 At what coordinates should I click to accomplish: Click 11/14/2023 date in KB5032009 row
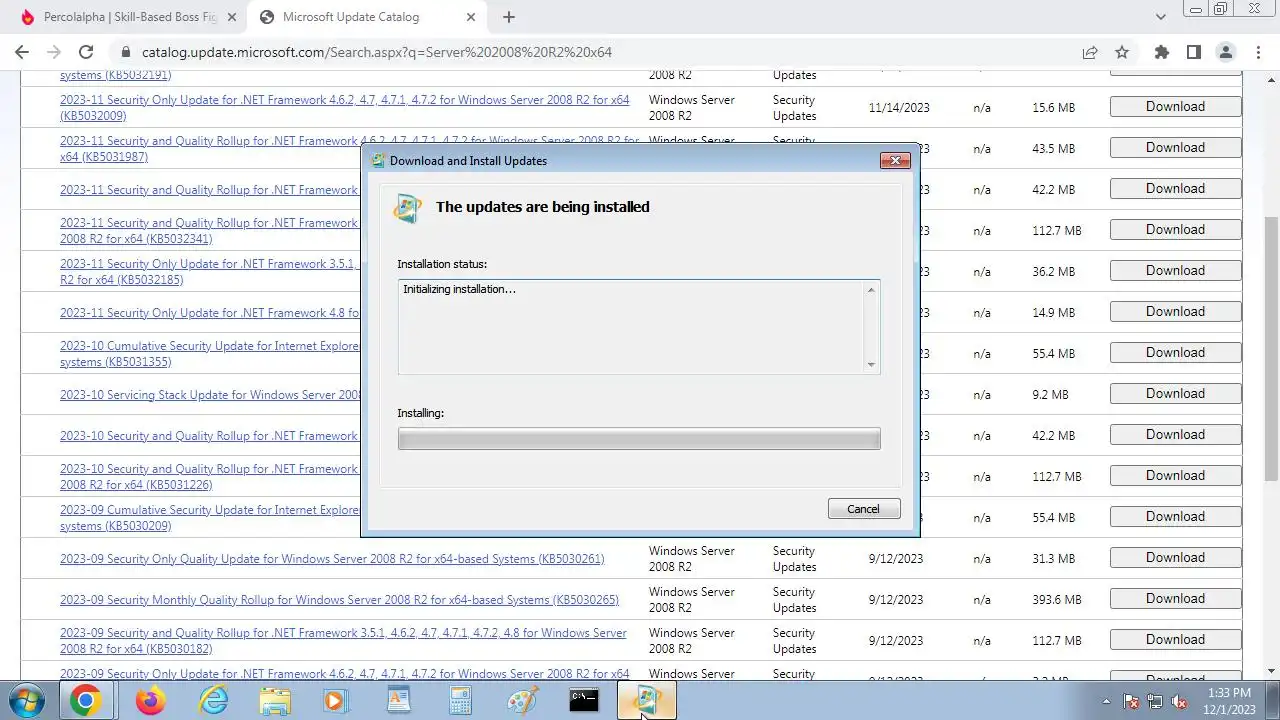[x=899, y=108]
